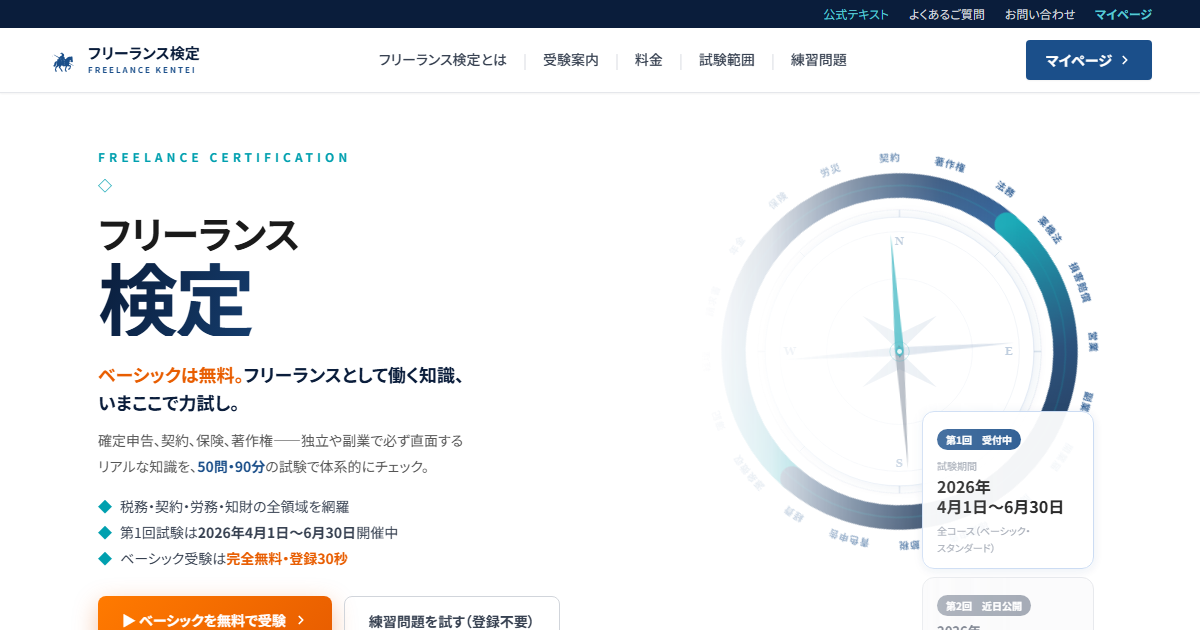The image size is (1200, 630).
Task: Click the 公式テキスト link in top bar
Action: (856, 14)
